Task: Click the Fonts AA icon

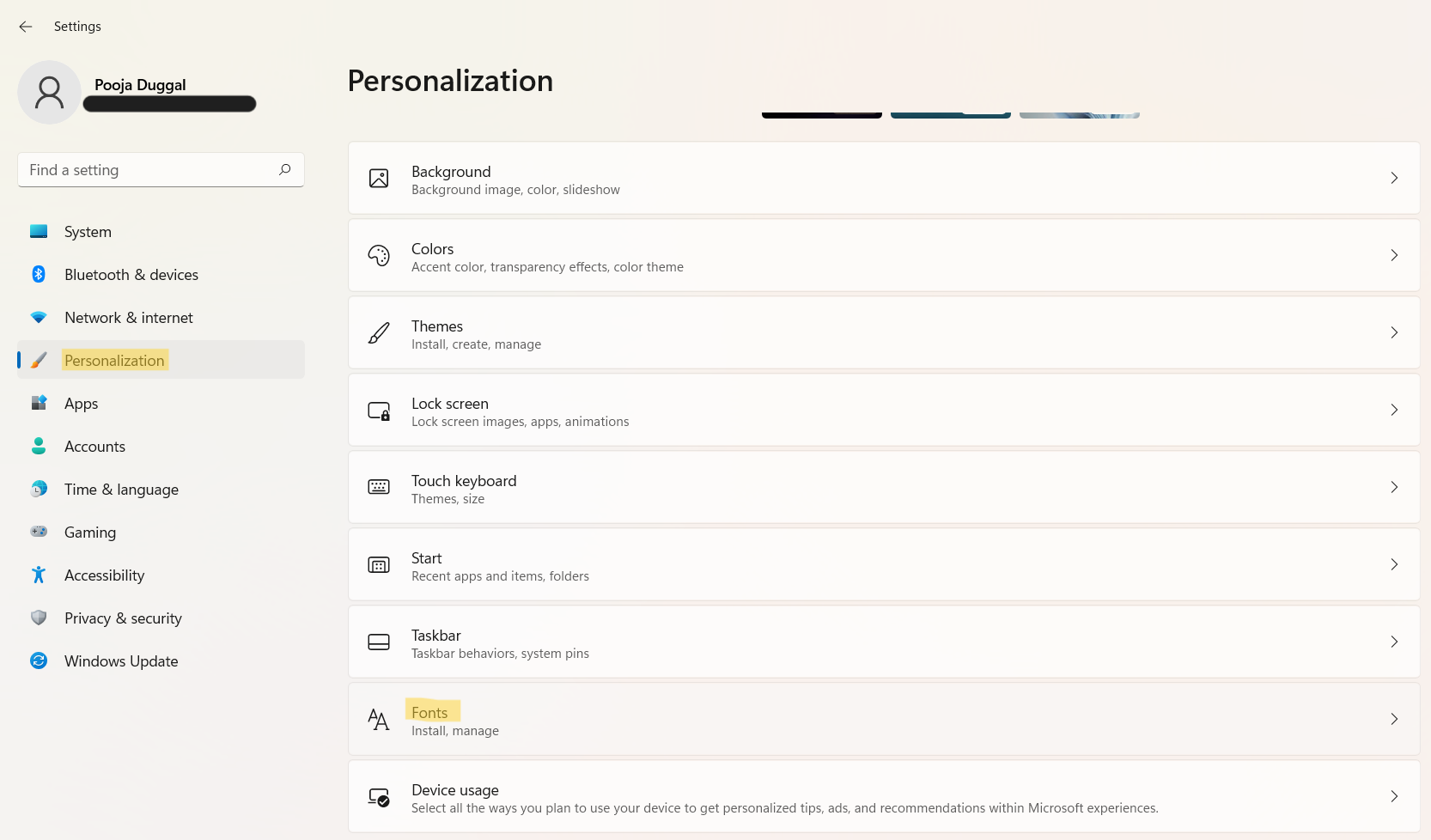Action: pos(379,719)
